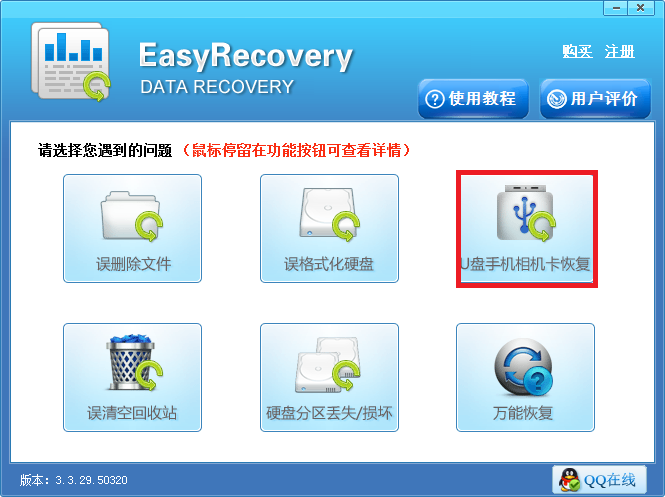Image resolution: width=665 pixels, height=497 pixels.
Task: Open the 万能恢复 sphere icon
Action: (524, 367)
